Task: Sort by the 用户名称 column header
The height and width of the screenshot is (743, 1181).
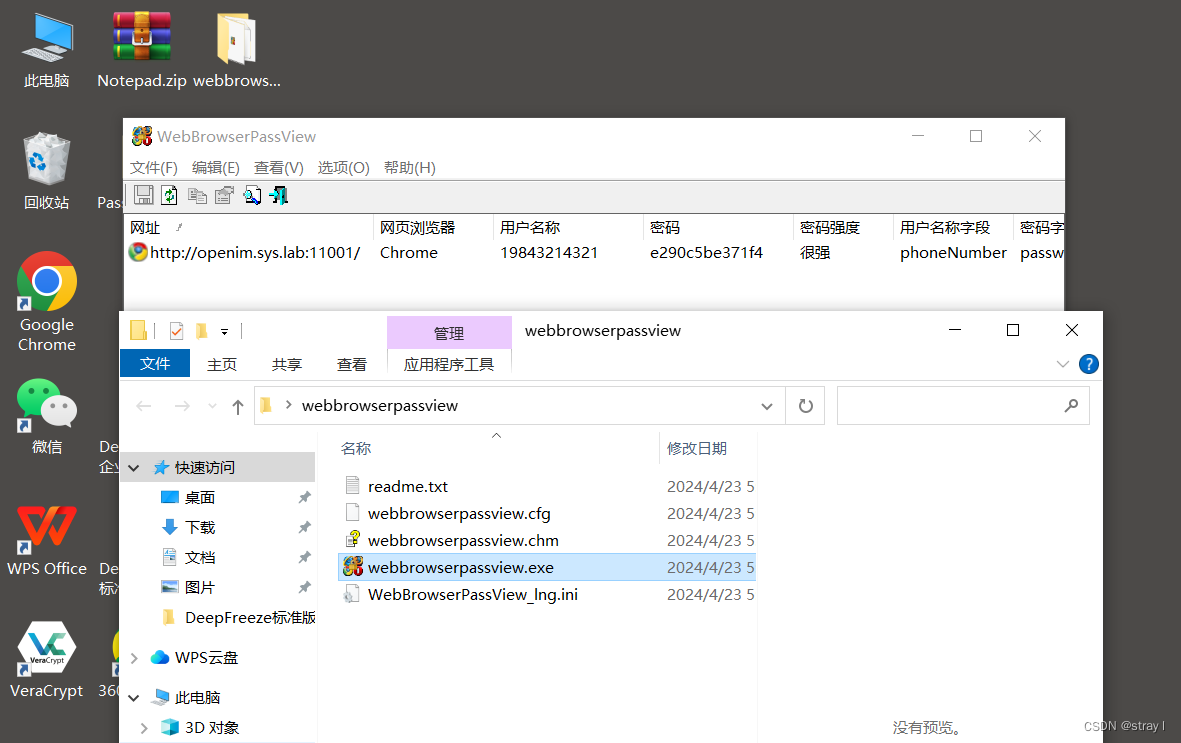Action: point(569,228)
